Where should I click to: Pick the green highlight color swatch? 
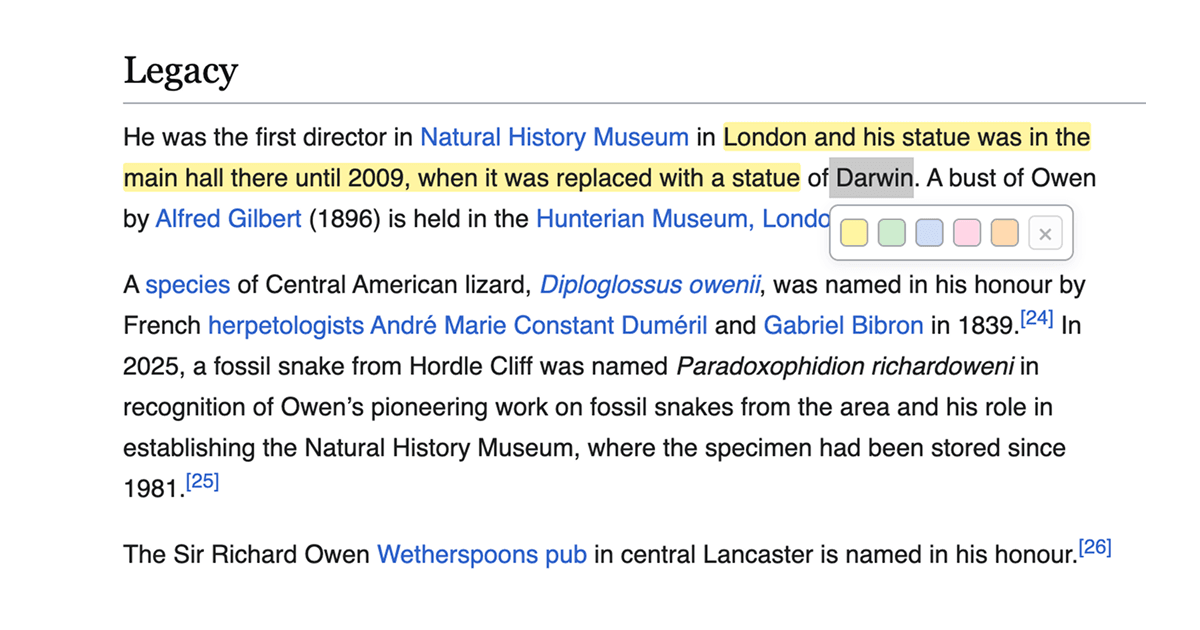coord(891,234)
